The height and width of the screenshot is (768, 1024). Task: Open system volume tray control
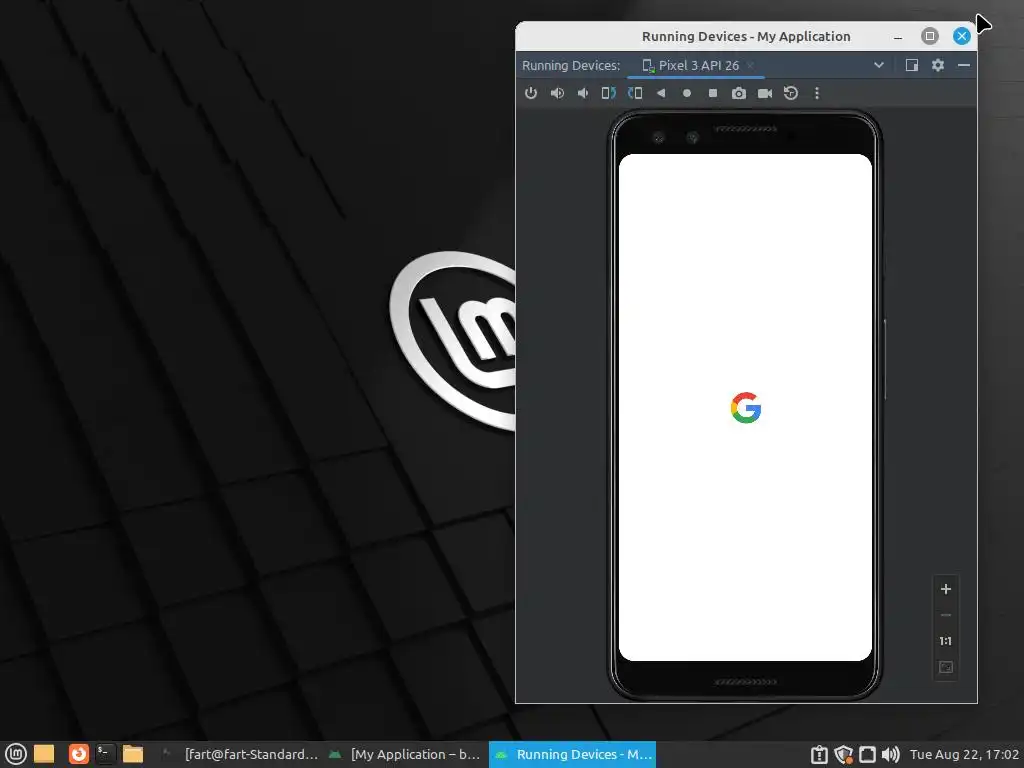pos(890,755)
